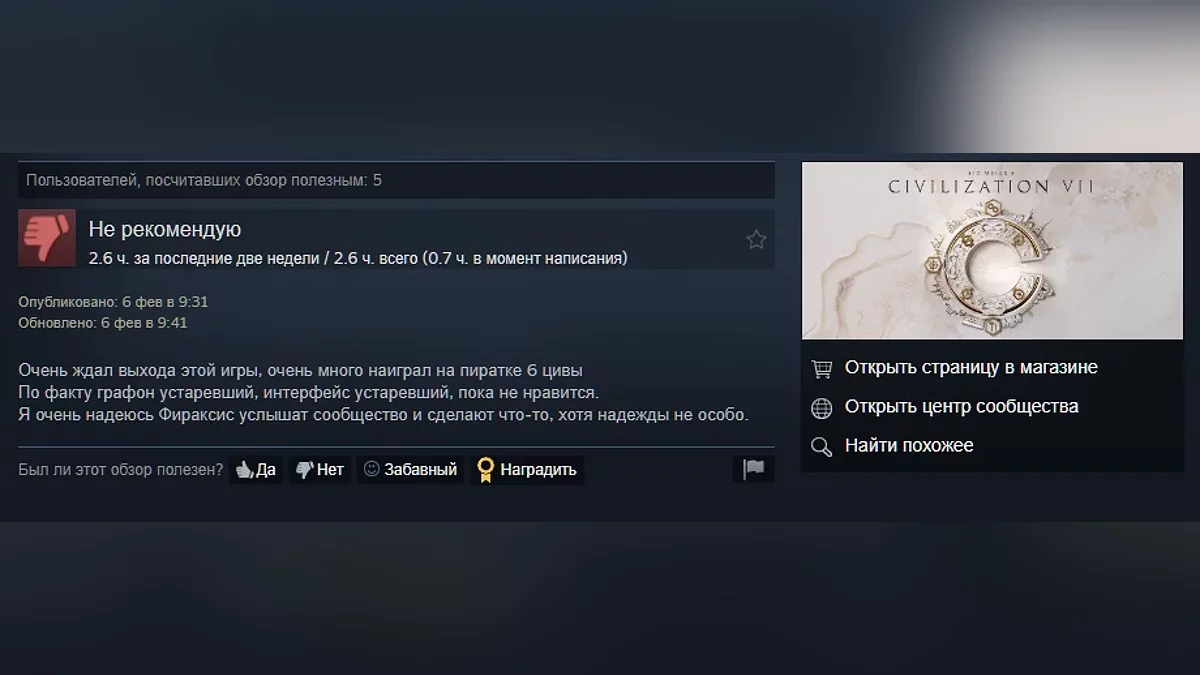Click the playtime hours line under title
This screenshot has height=675, width=1200.
pos(358,258)
